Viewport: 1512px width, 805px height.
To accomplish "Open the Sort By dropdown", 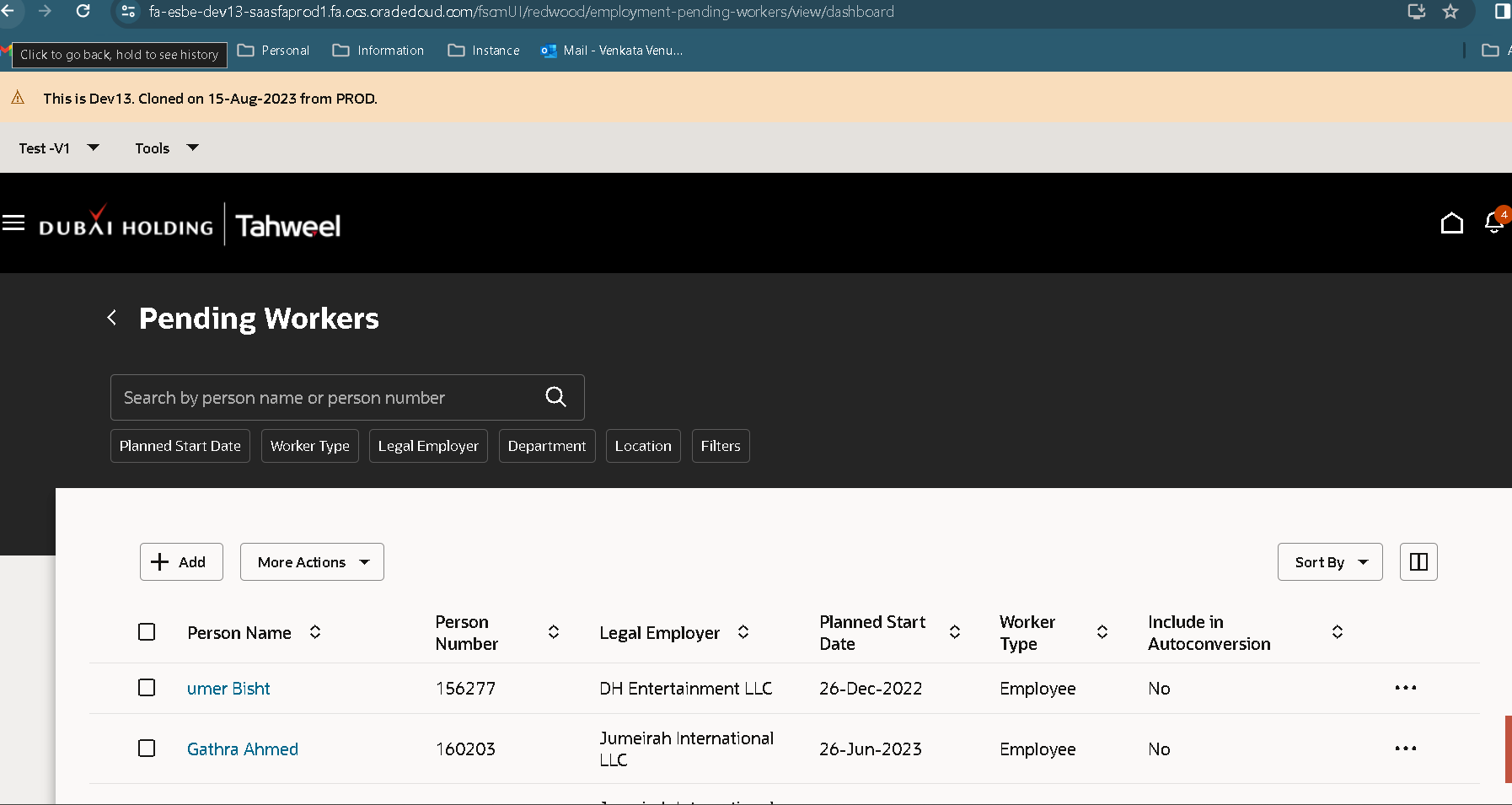I will click(1330, 562).
